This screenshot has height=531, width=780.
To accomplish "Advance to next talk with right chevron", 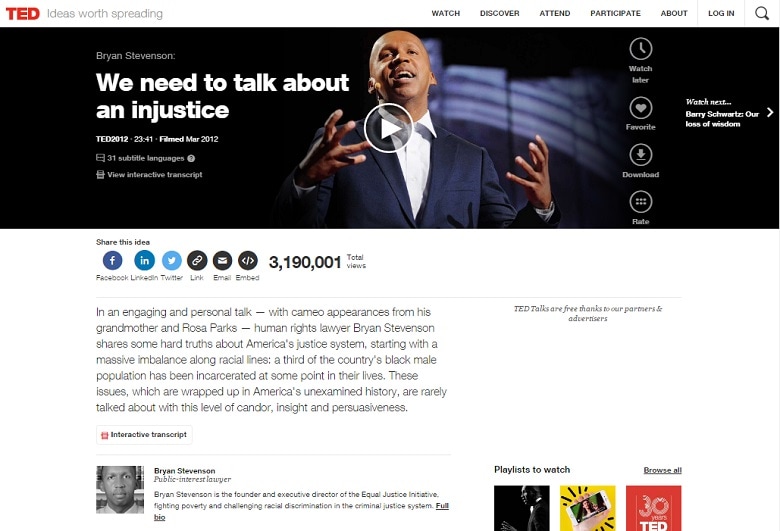I will (x=770, y=112).
